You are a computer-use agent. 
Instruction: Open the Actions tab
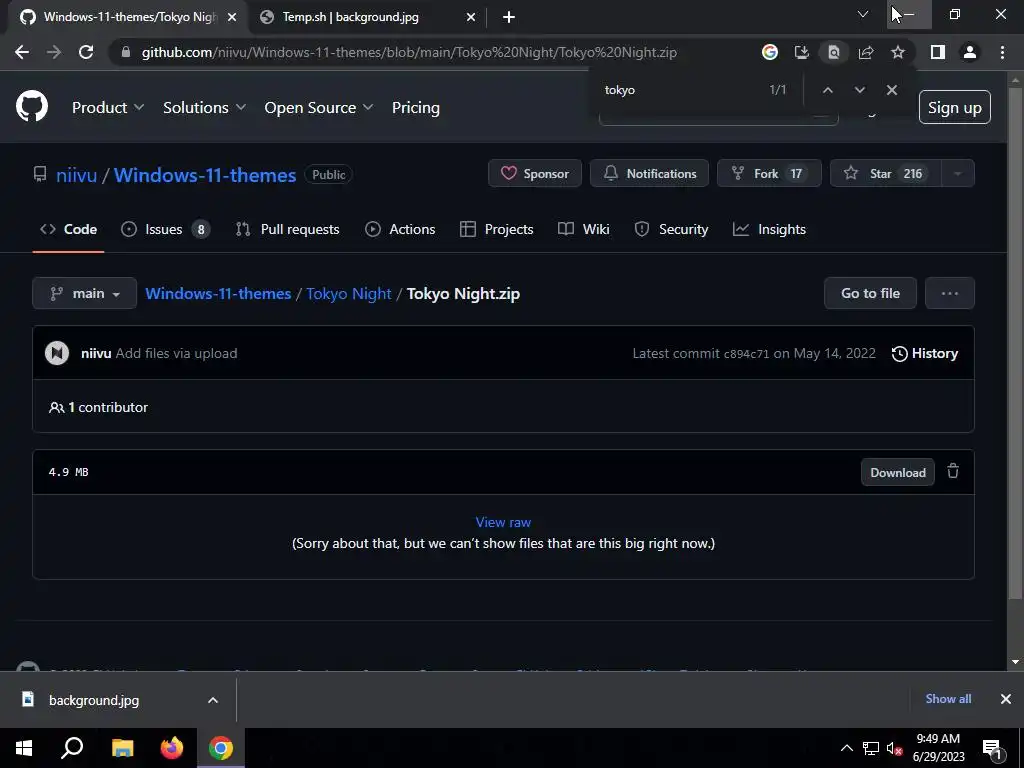click(400, 229)
